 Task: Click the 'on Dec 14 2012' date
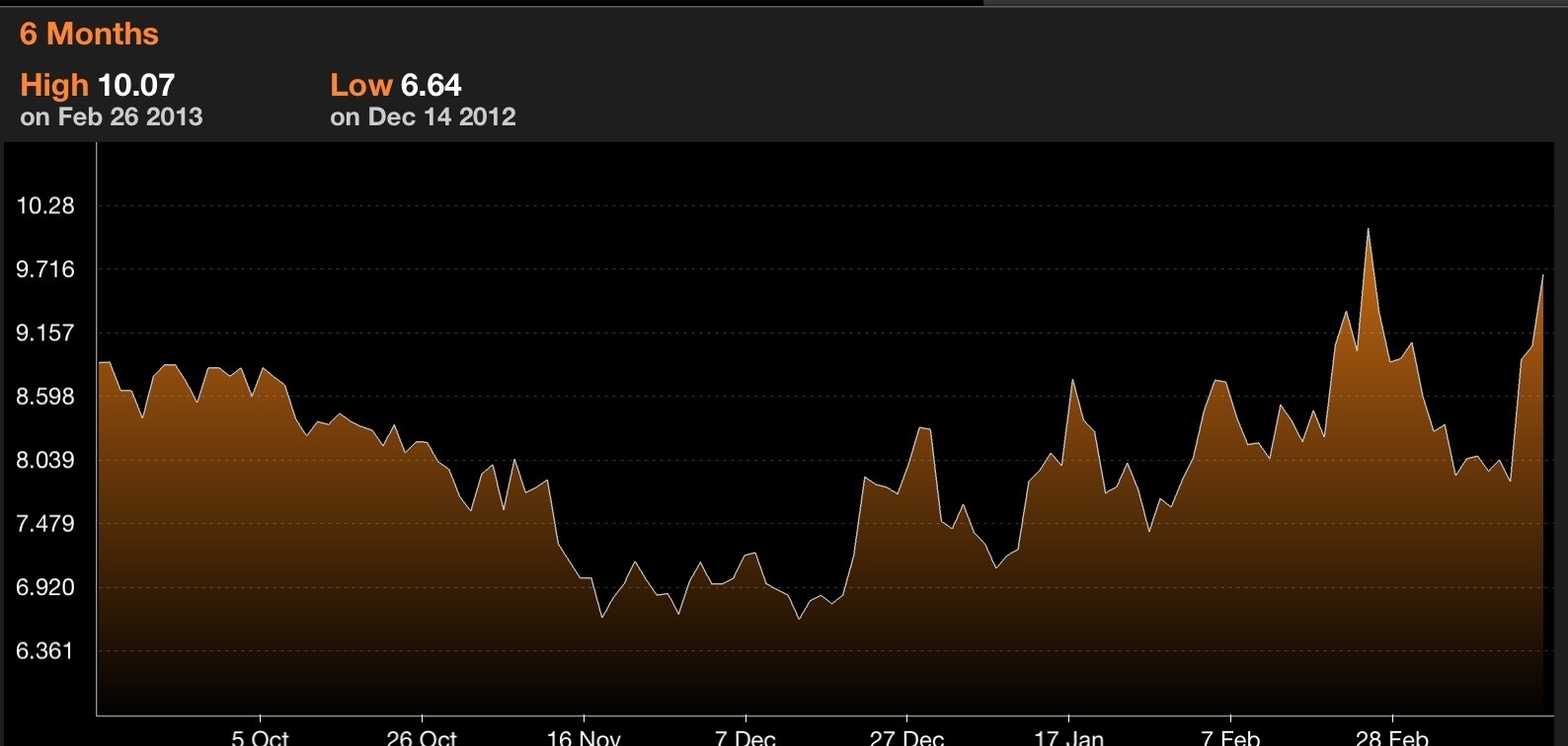pos(423,117)
